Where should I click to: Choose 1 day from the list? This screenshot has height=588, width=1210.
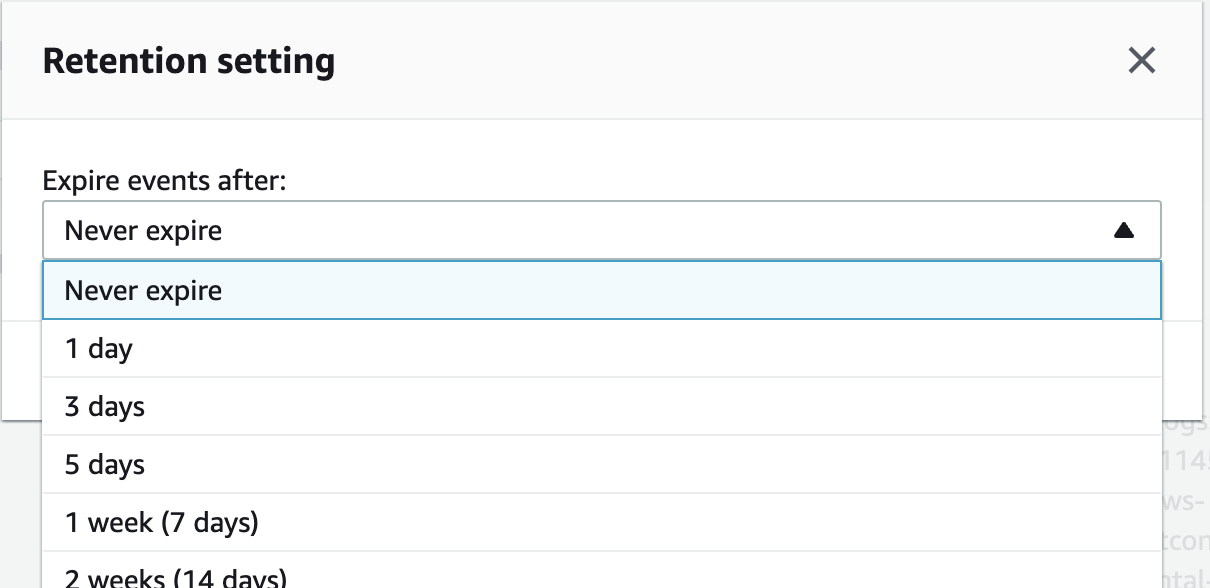(600, 349)
